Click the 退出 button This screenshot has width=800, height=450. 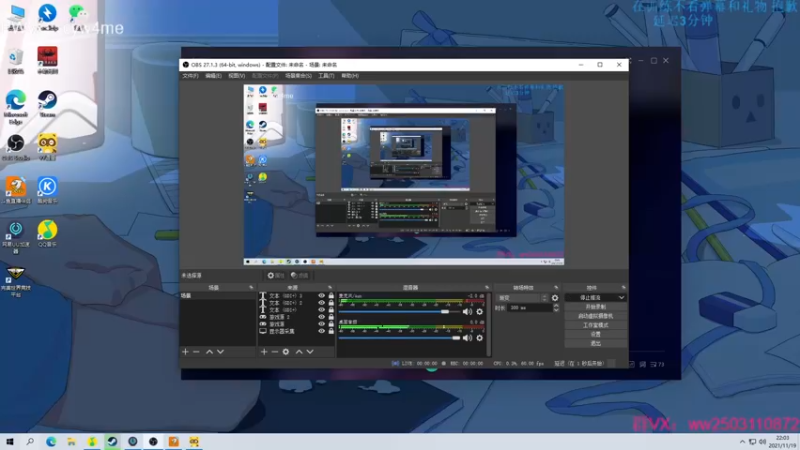click(x=595, y=343)
